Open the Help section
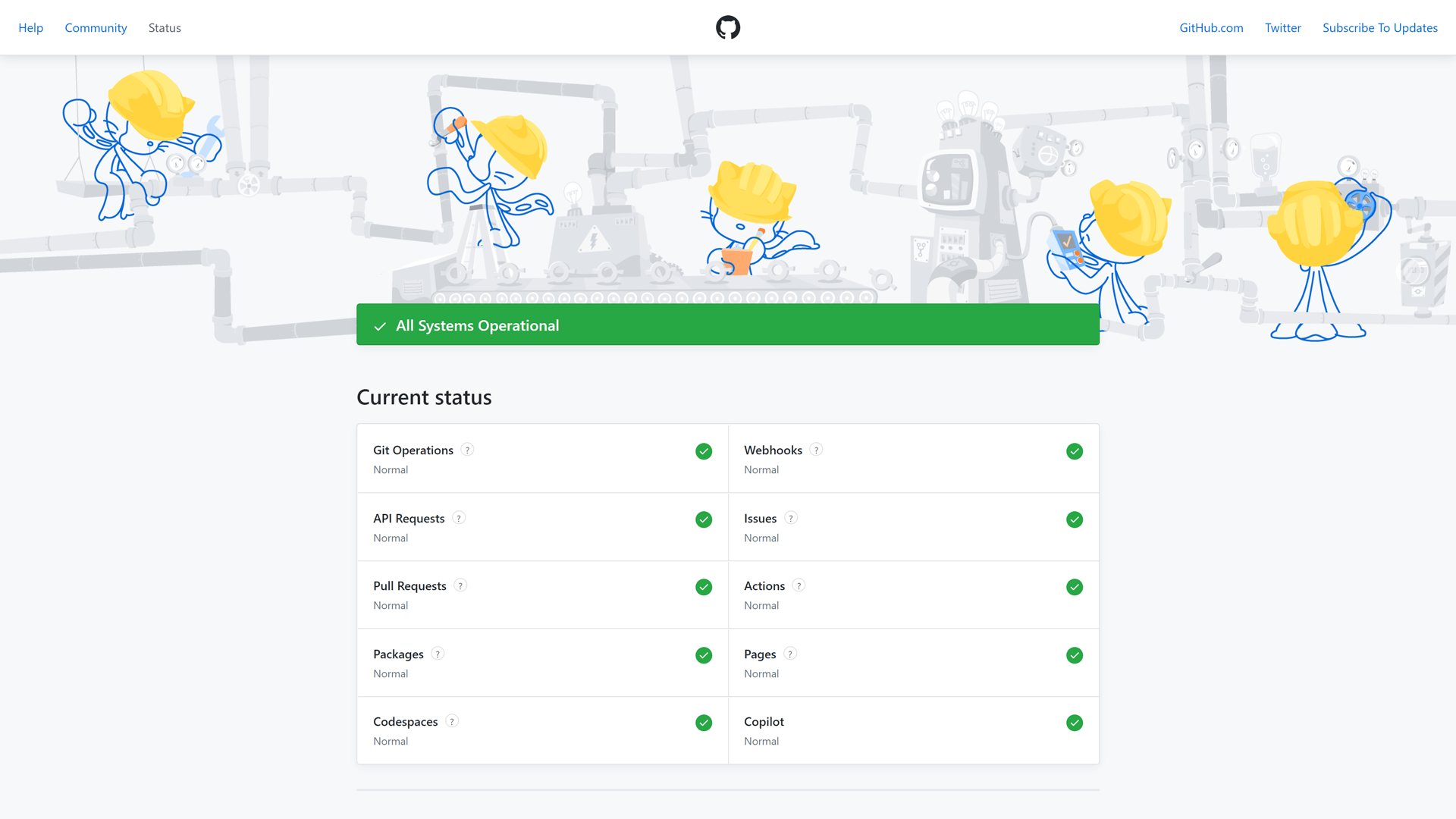The height and width of the screenshot is (819, 1456). click(30, 27)
